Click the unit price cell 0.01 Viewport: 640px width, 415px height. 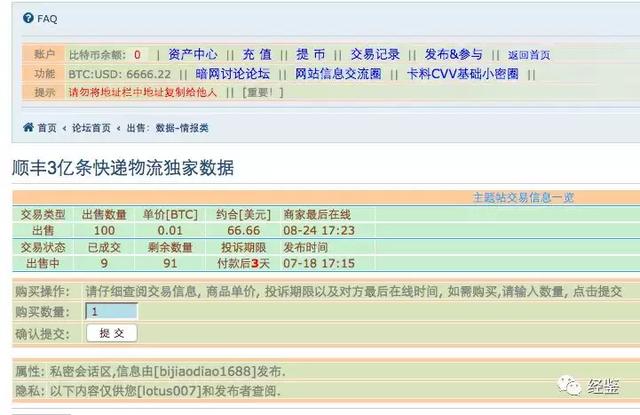pos(170,230)
